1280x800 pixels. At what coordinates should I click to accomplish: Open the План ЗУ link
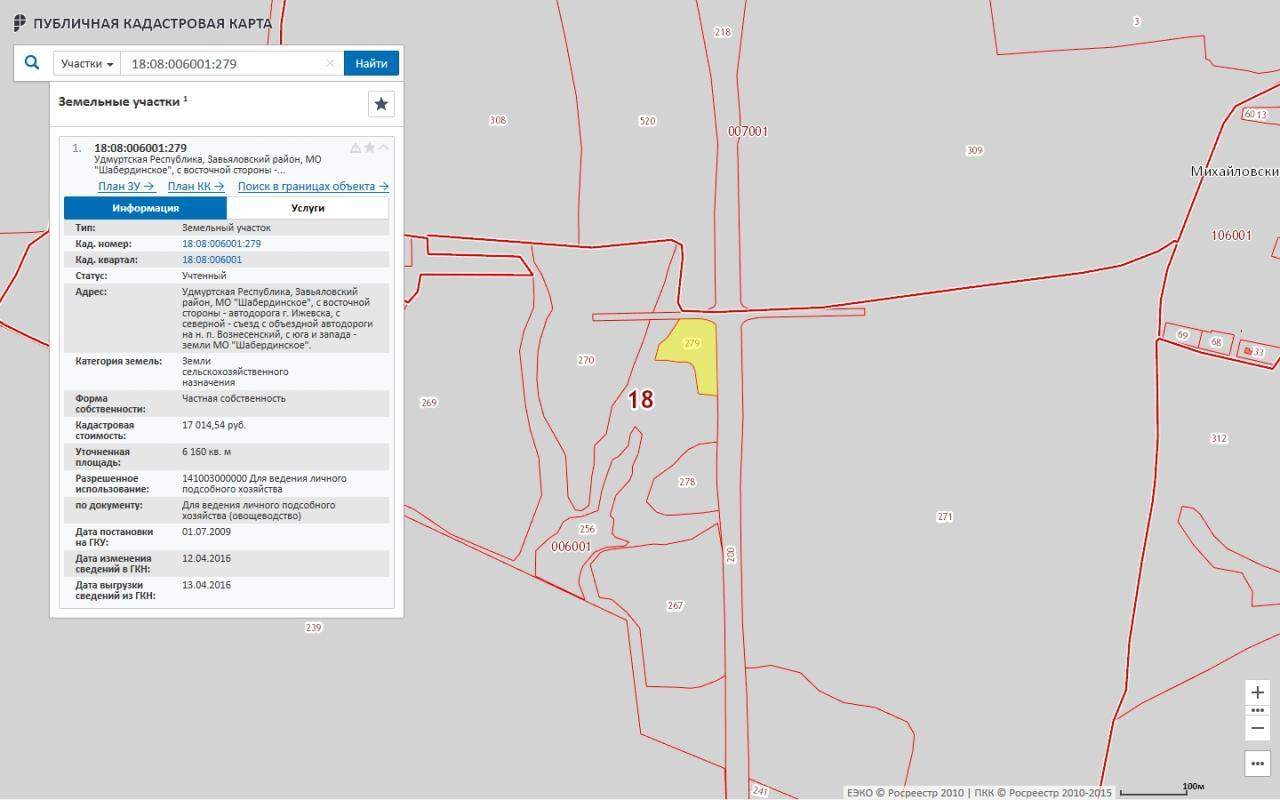coord(126,186)
